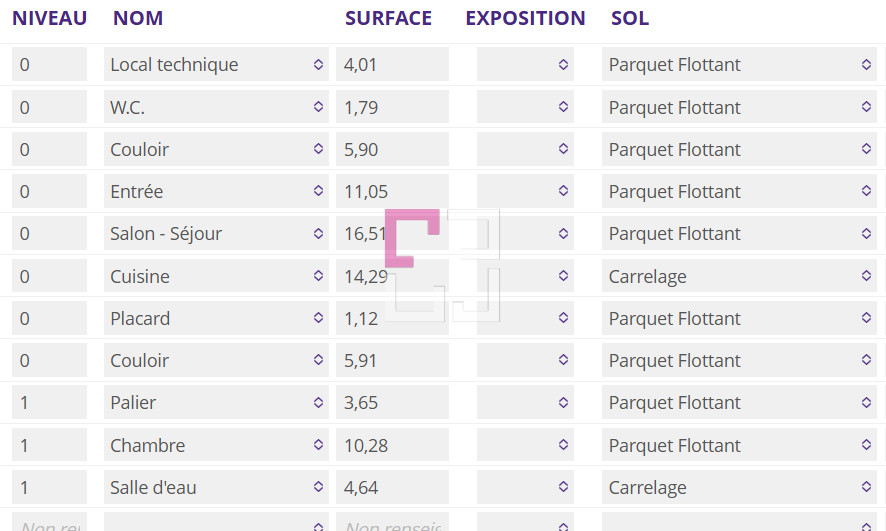Click the empty Non renseigné surface field

pos(392,522)
